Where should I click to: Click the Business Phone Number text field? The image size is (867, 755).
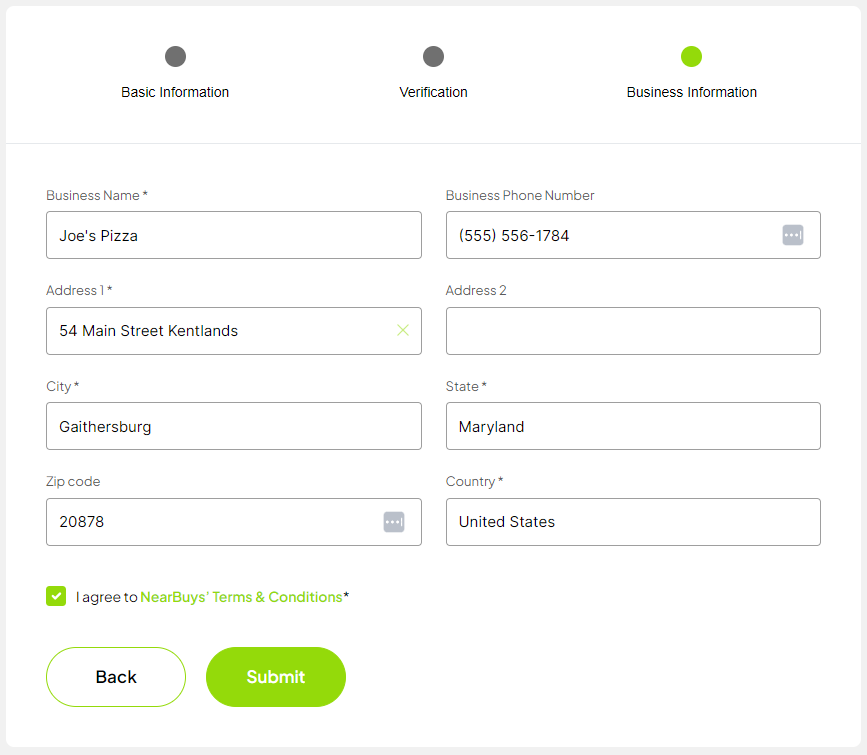tap(610, 235)
